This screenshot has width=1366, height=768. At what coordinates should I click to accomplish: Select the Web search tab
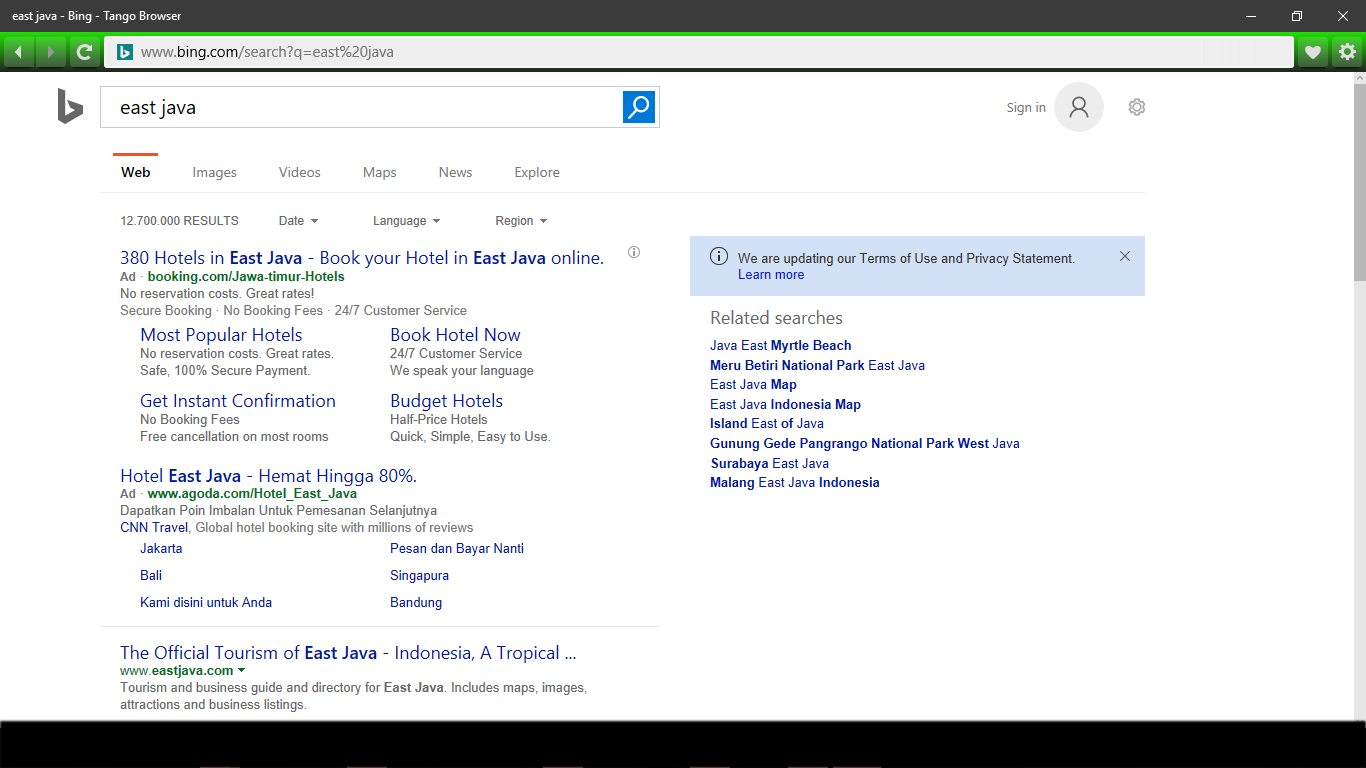[x=136, y=172]
